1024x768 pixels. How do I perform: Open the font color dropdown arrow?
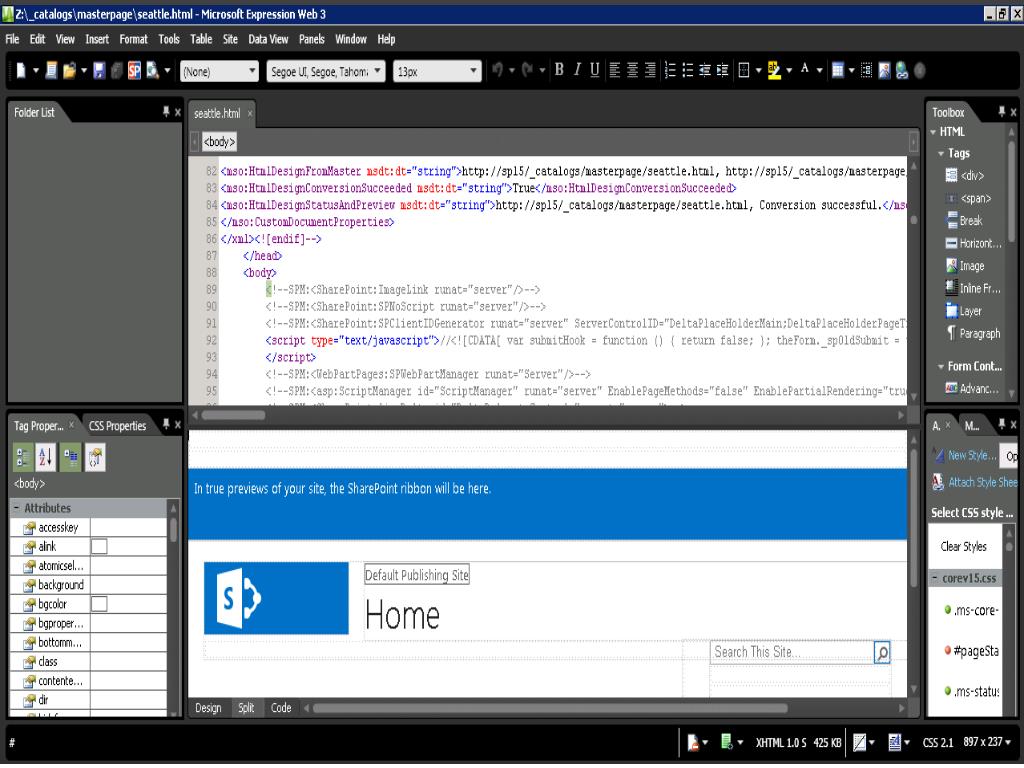tap(820, 71)
